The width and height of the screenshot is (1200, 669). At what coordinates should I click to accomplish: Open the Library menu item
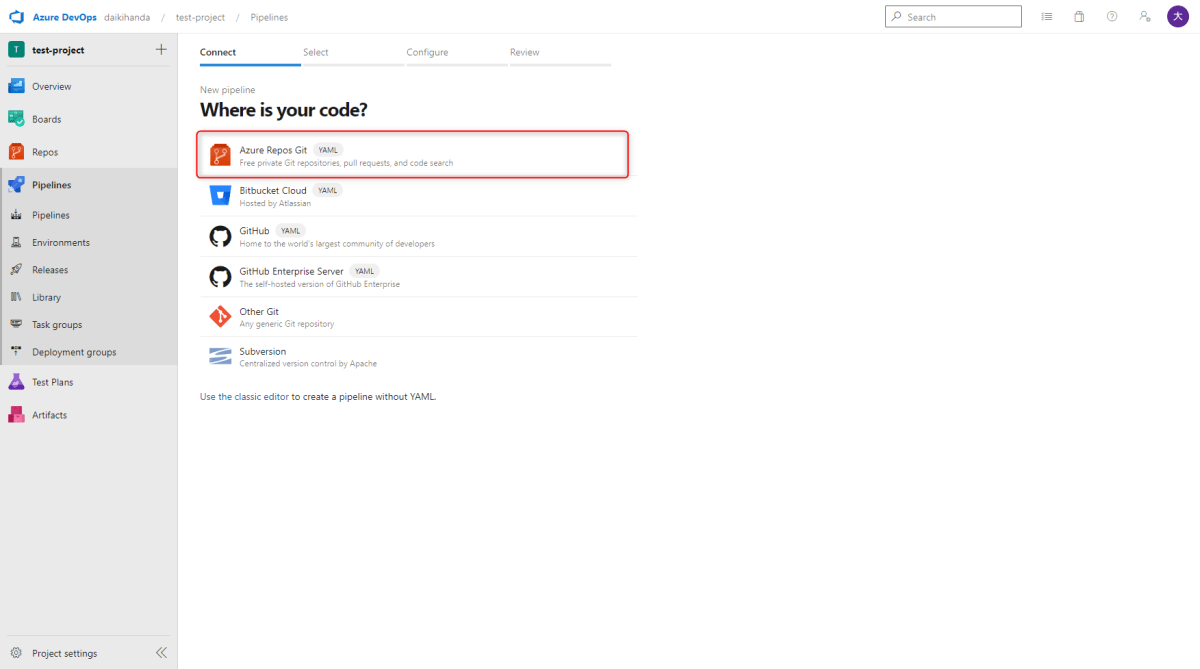point(89,297)
